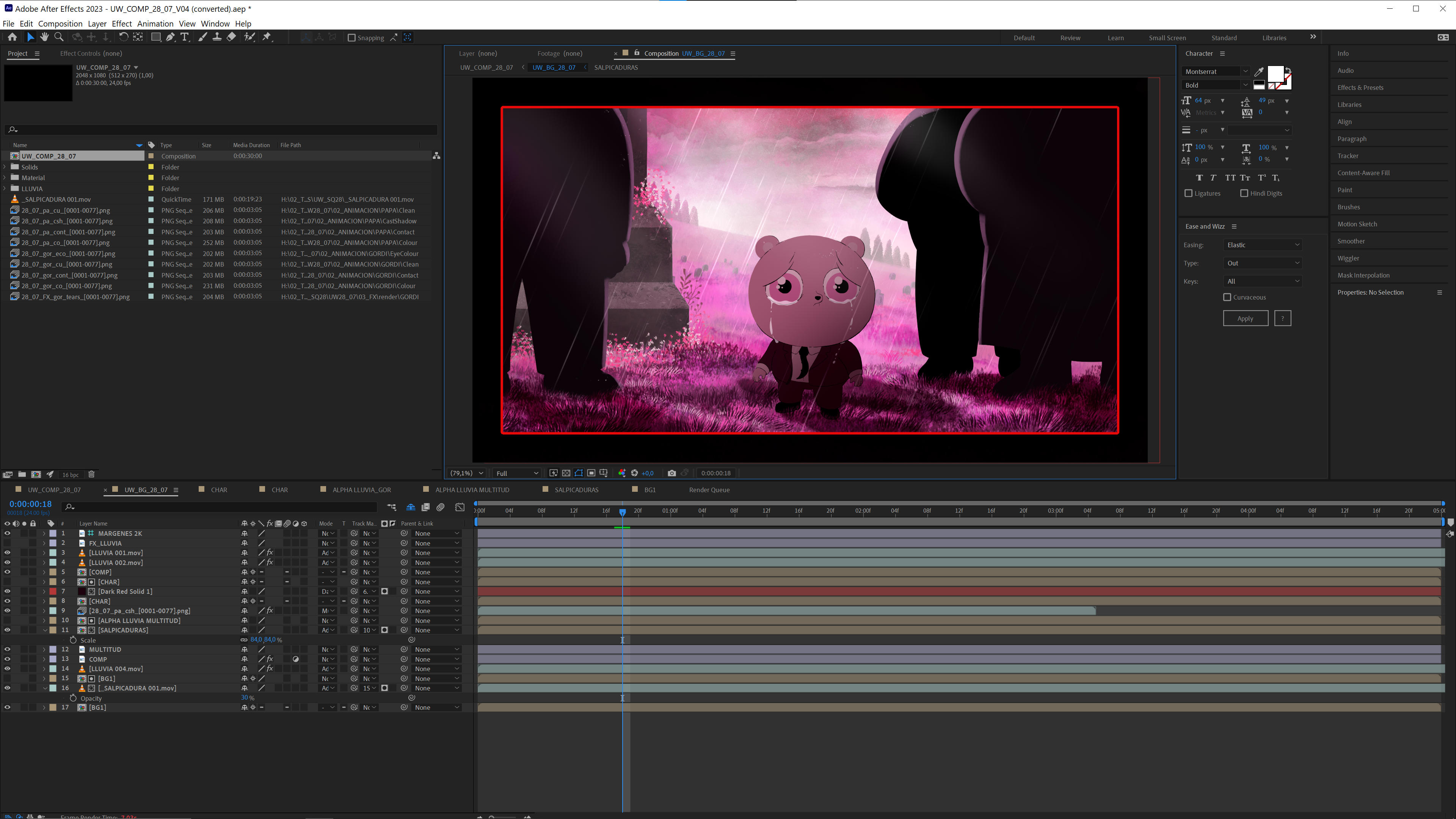This screenshot has width=1456, height=819.
Task: Click the trash icon in Project panel
Action: click(x=91, y=474)
